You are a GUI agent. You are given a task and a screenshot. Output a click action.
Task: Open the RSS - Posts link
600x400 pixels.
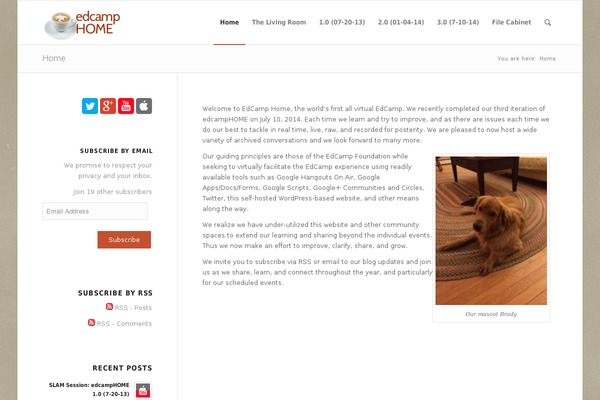[133, 308]
